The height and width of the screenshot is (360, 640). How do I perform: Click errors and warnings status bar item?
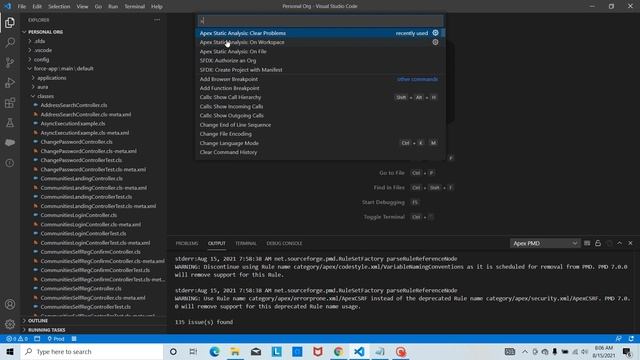(x=17, y=339)
